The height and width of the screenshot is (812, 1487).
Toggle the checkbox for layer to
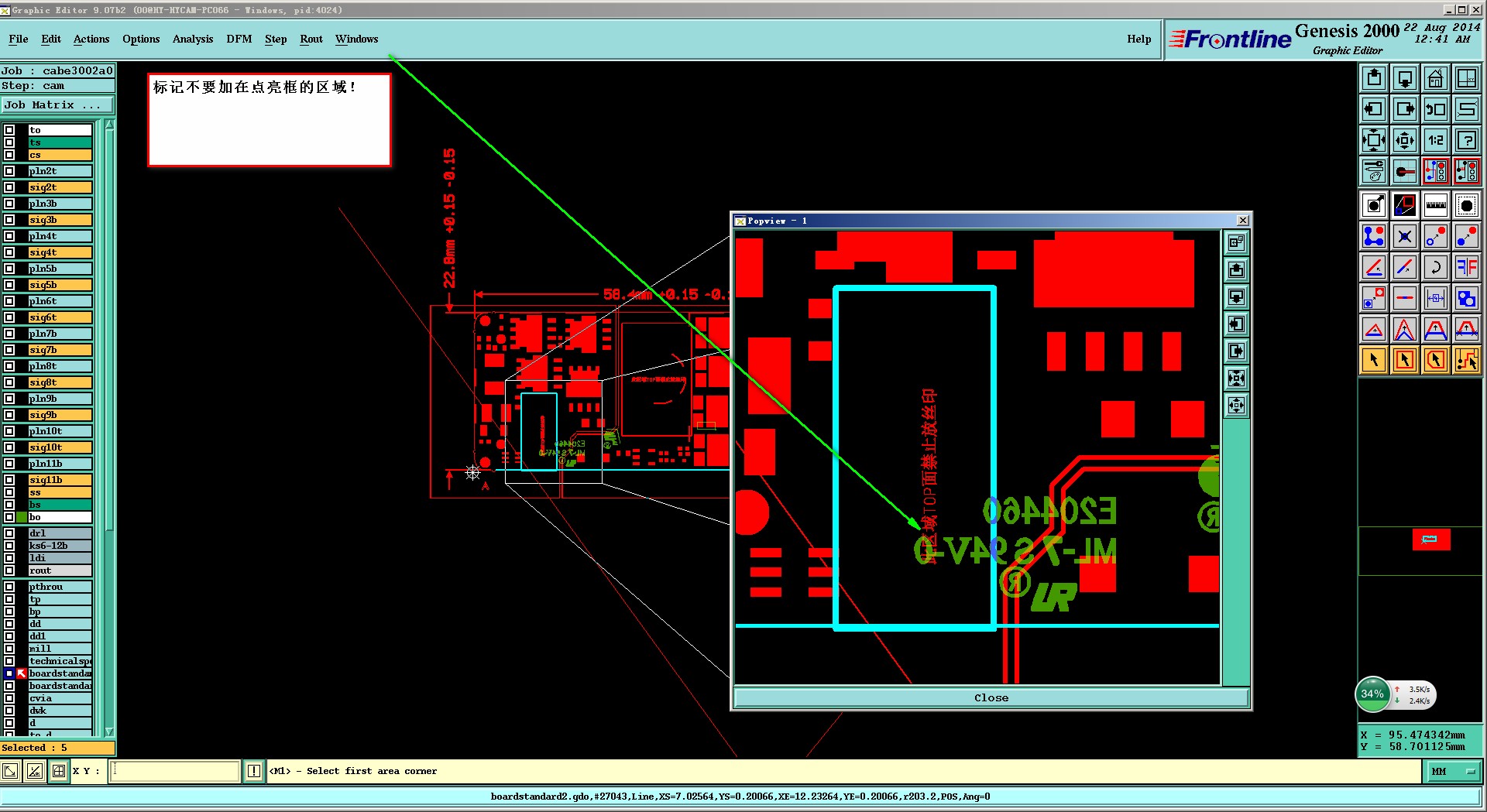point(9,130)
